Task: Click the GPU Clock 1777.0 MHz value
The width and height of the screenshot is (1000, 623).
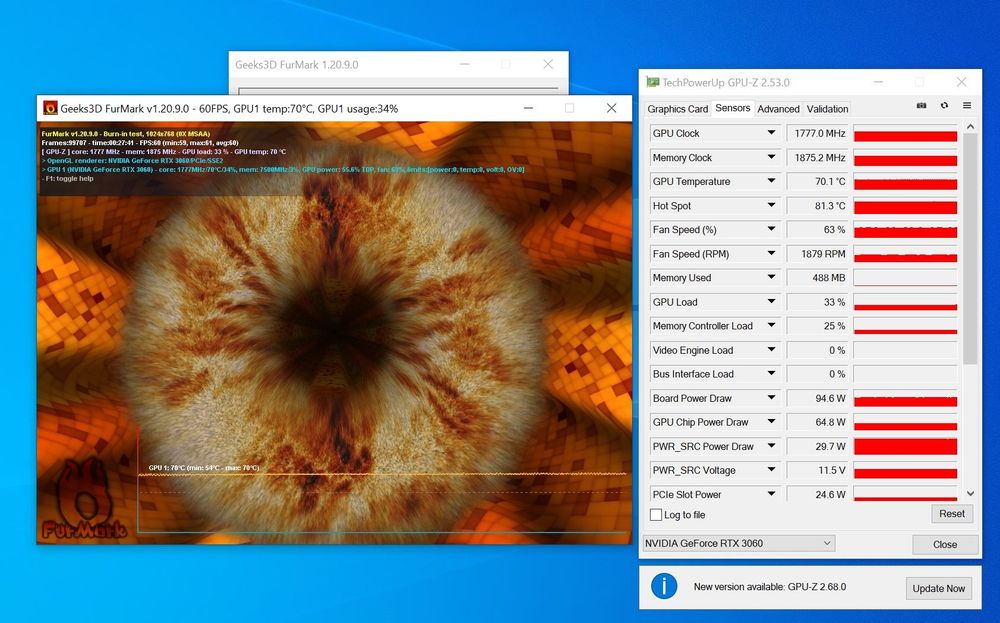Action: tap(817, 133)
